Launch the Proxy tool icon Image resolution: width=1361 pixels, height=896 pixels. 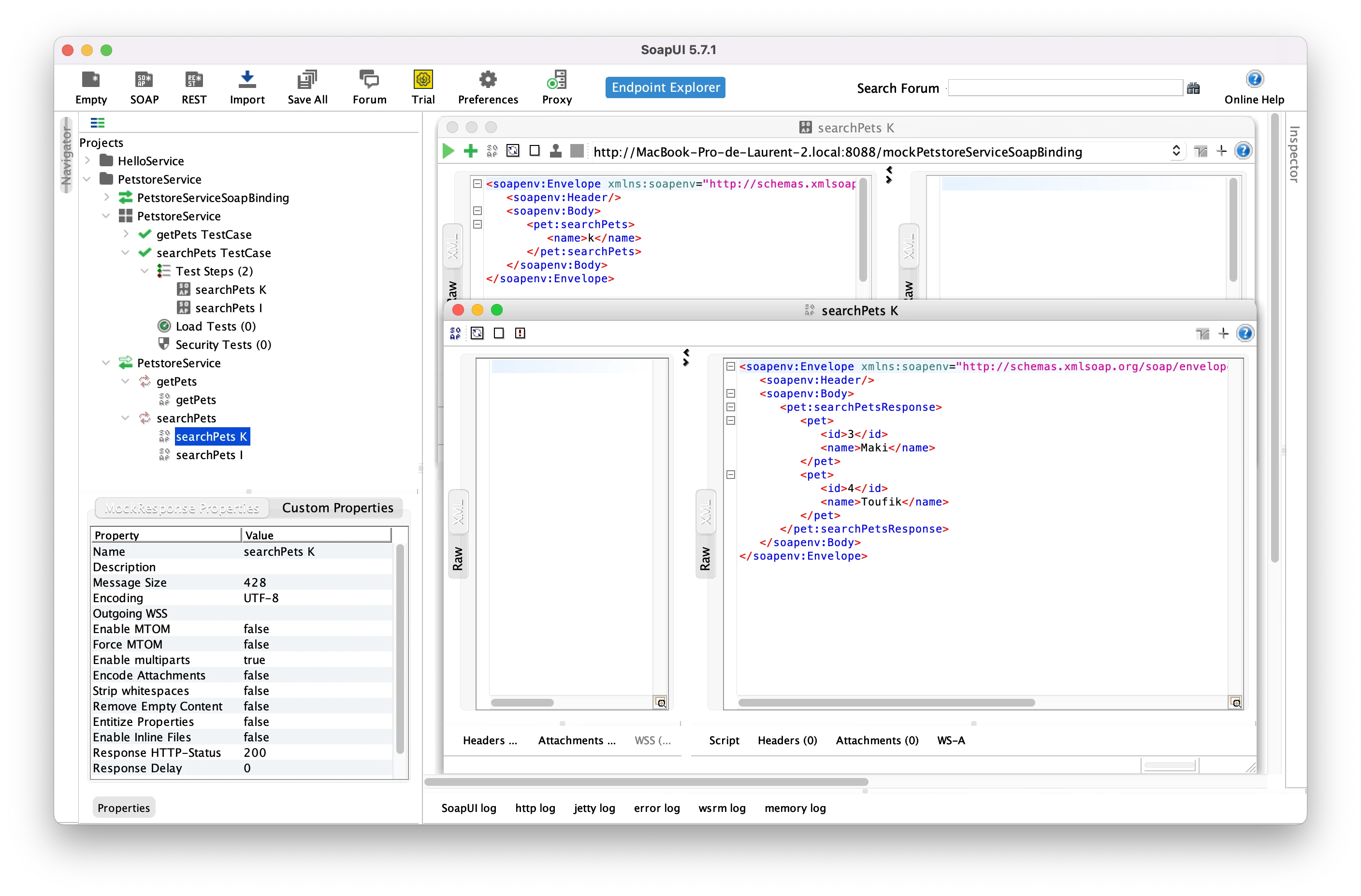[556, 80]
